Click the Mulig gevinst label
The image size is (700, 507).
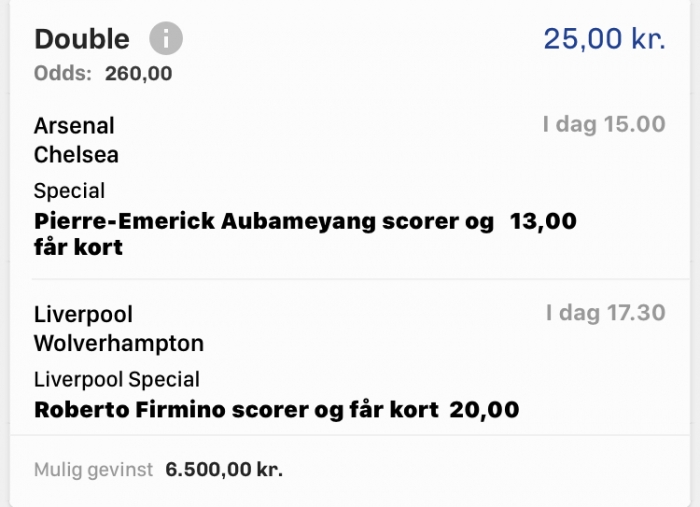point(94,470)
